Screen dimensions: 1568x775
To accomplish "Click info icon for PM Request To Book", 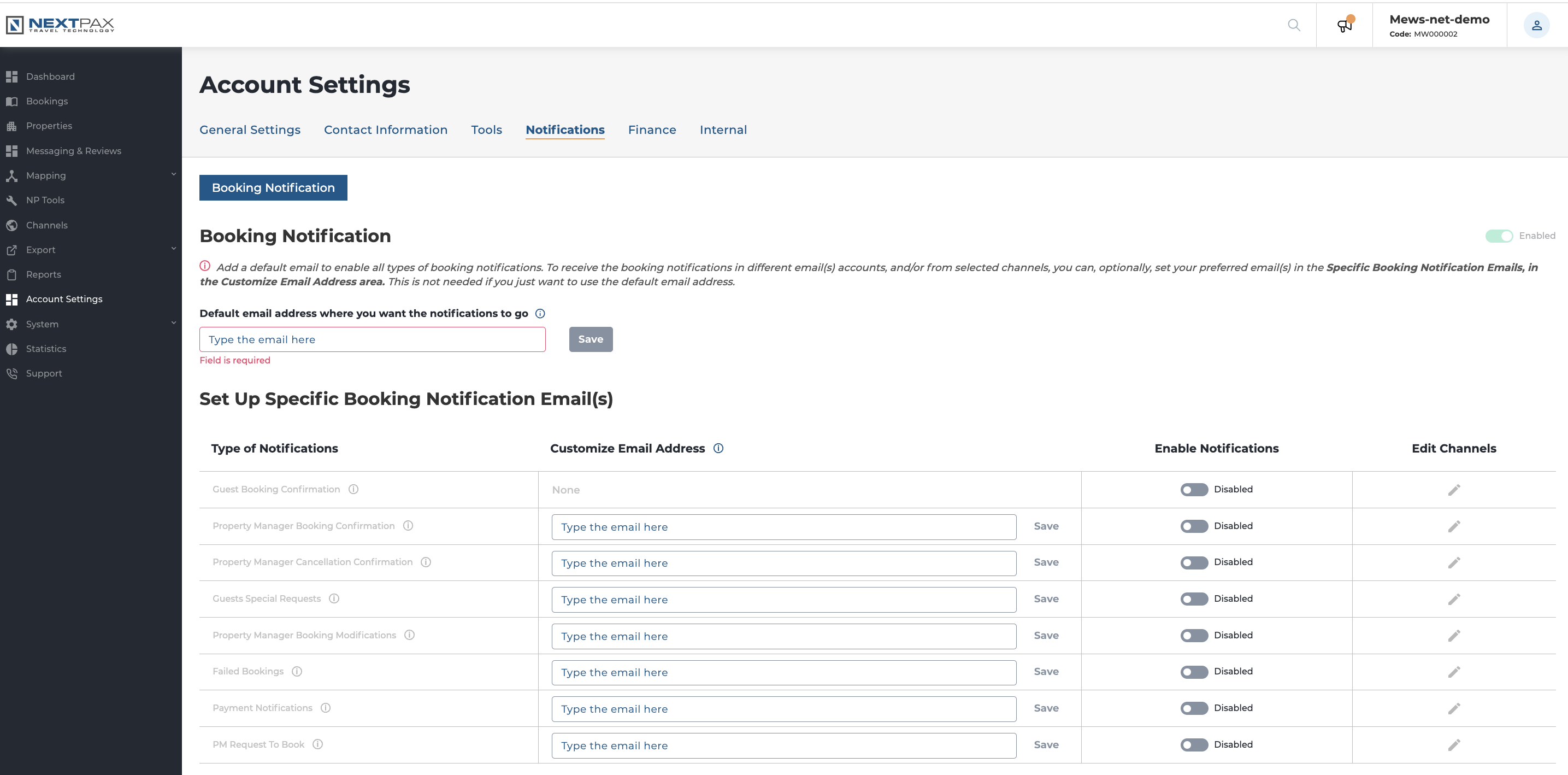I will tap(318, 744).
